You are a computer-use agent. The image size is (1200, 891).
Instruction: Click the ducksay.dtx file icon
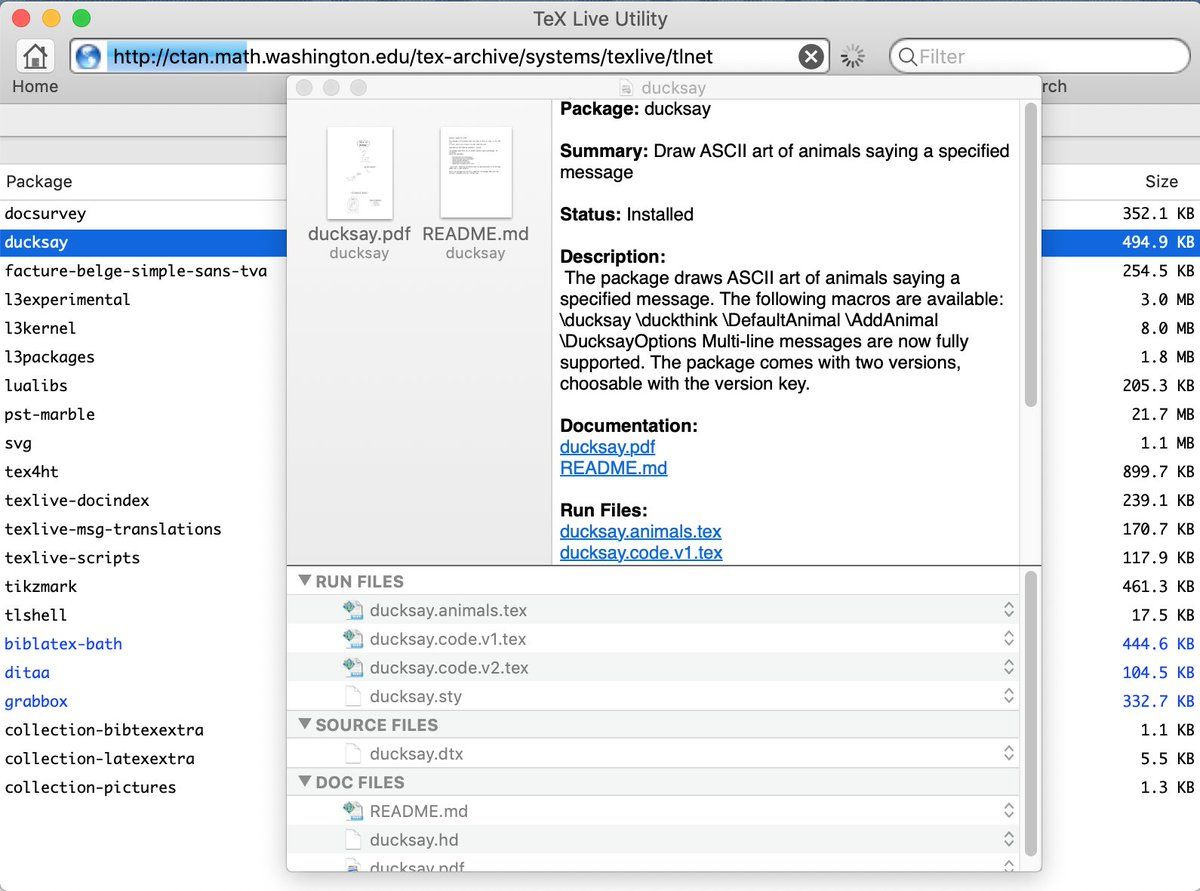click(x=352, y=754)
